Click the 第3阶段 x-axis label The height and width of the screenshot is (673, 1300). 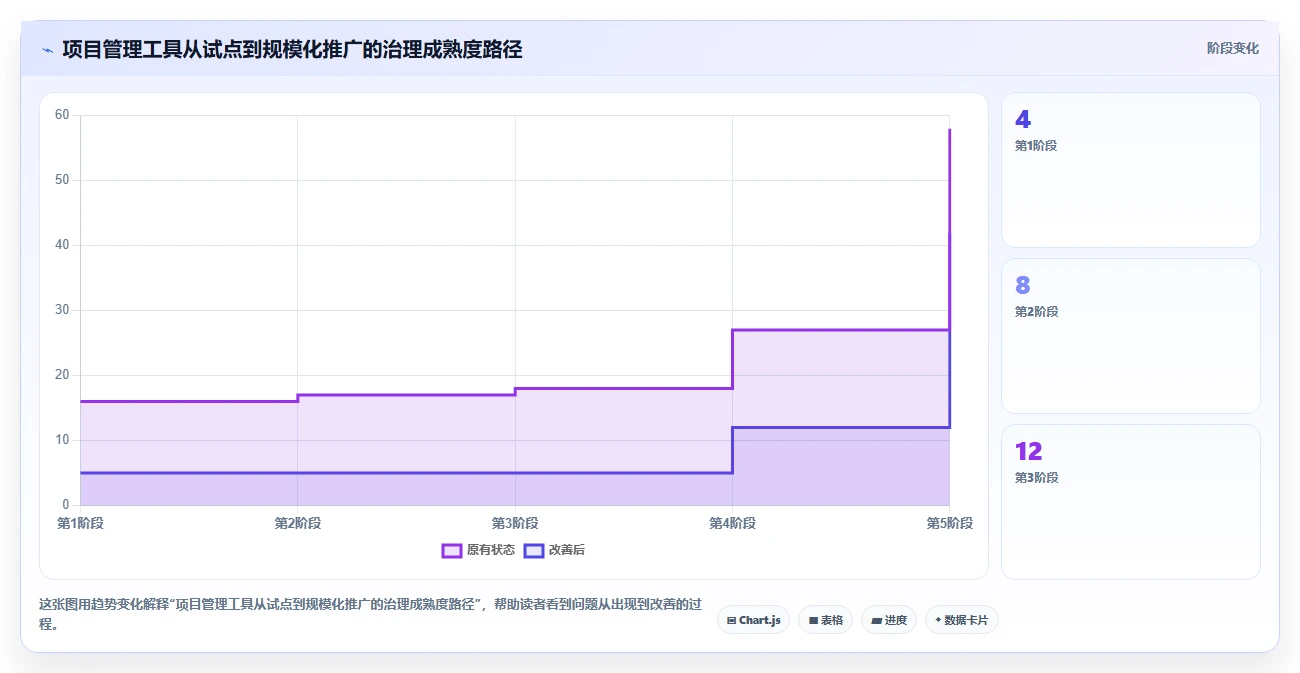point(515,523)
